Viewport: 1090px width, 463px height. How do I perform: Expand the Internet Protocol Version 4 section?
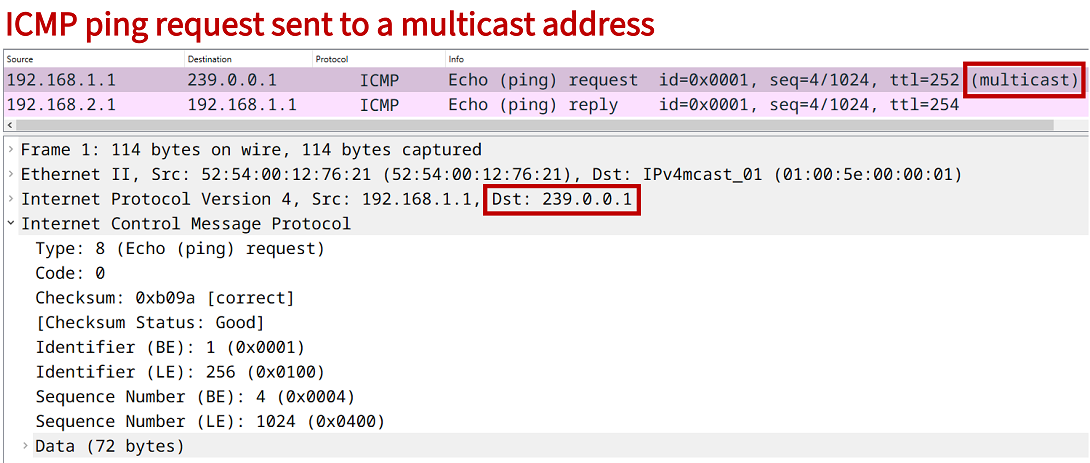11,200
